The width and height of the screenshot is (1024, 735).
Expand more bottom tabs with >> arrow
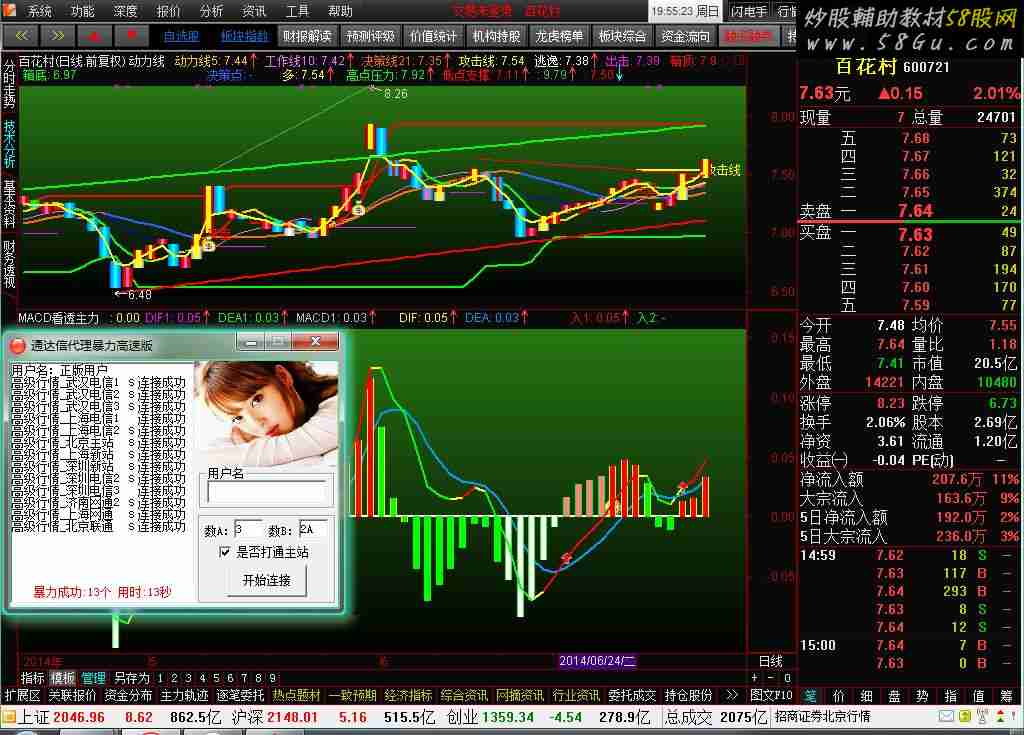731,696
